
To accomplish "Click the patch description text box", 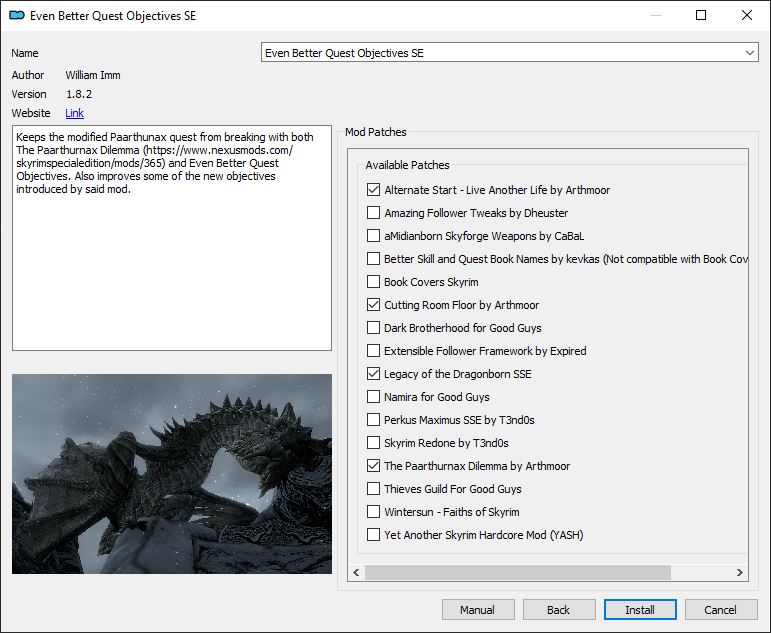I will pos(172,238).
